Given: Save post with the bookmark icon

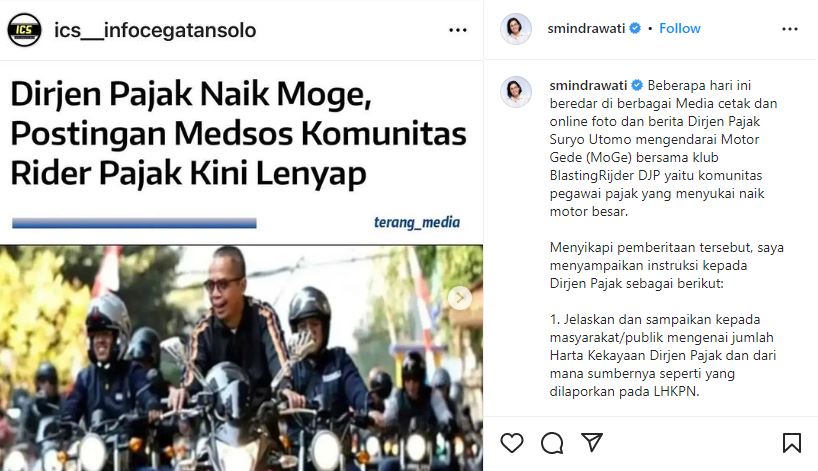Looking at the screenshot, I should pyautogui.click(x=791, y=443).
